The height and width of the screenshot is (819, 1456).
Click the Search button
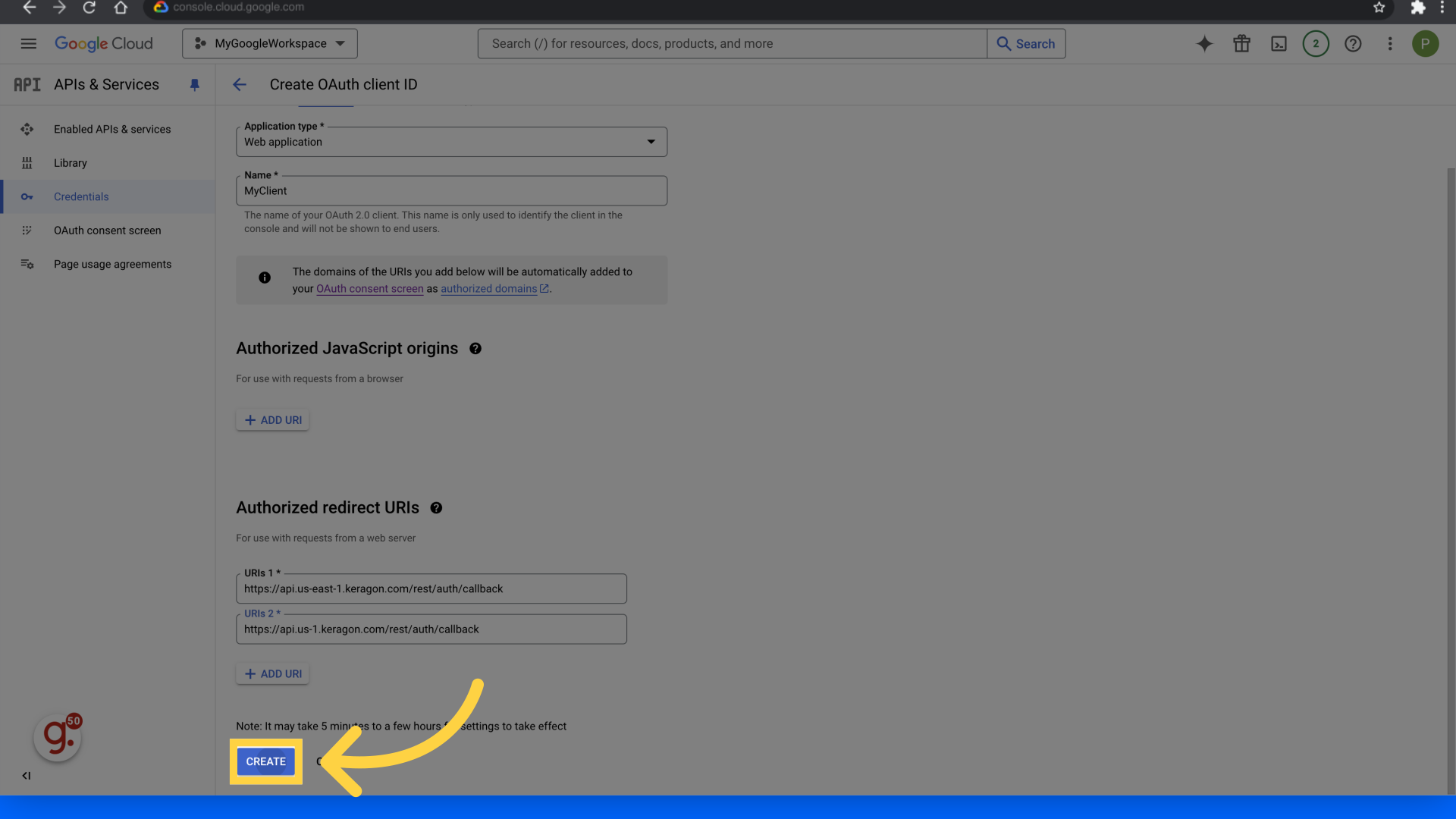pos(1026,44)
